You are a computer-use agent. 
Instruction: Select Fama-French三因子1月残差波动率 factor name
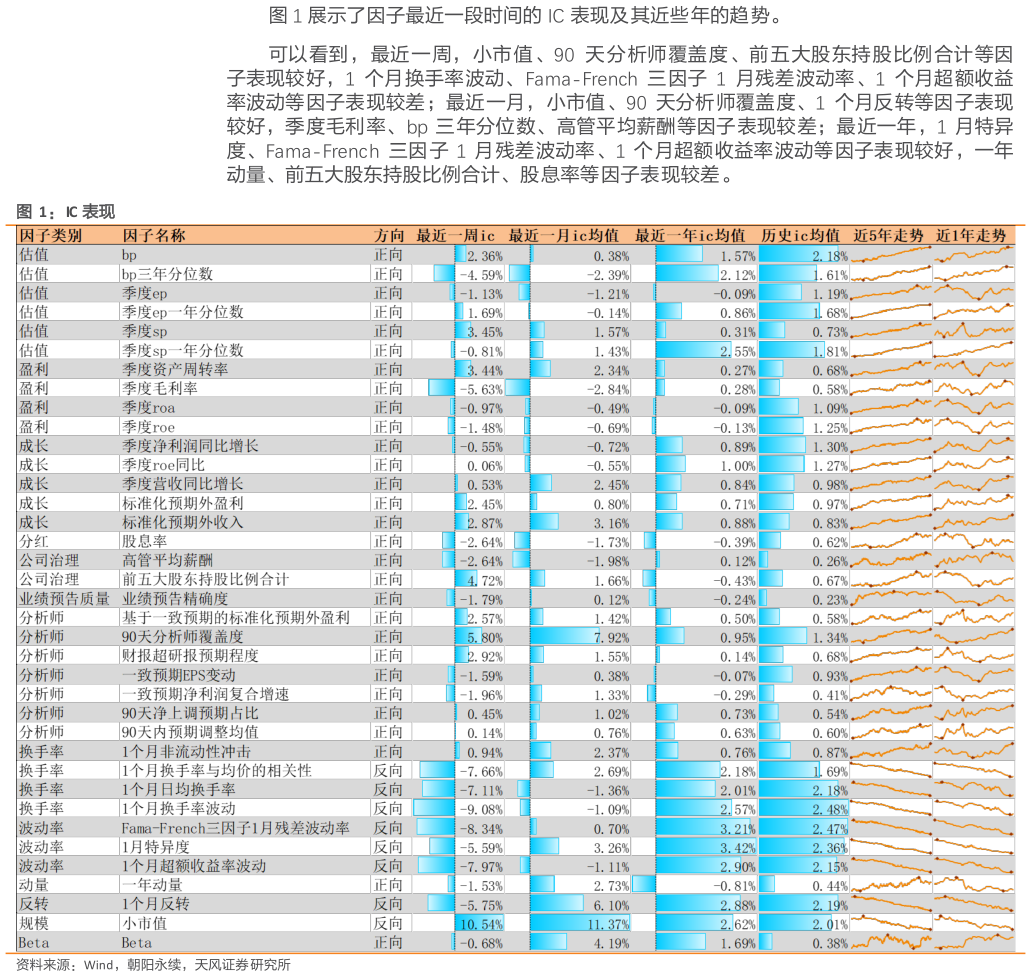tap(235, 828)
